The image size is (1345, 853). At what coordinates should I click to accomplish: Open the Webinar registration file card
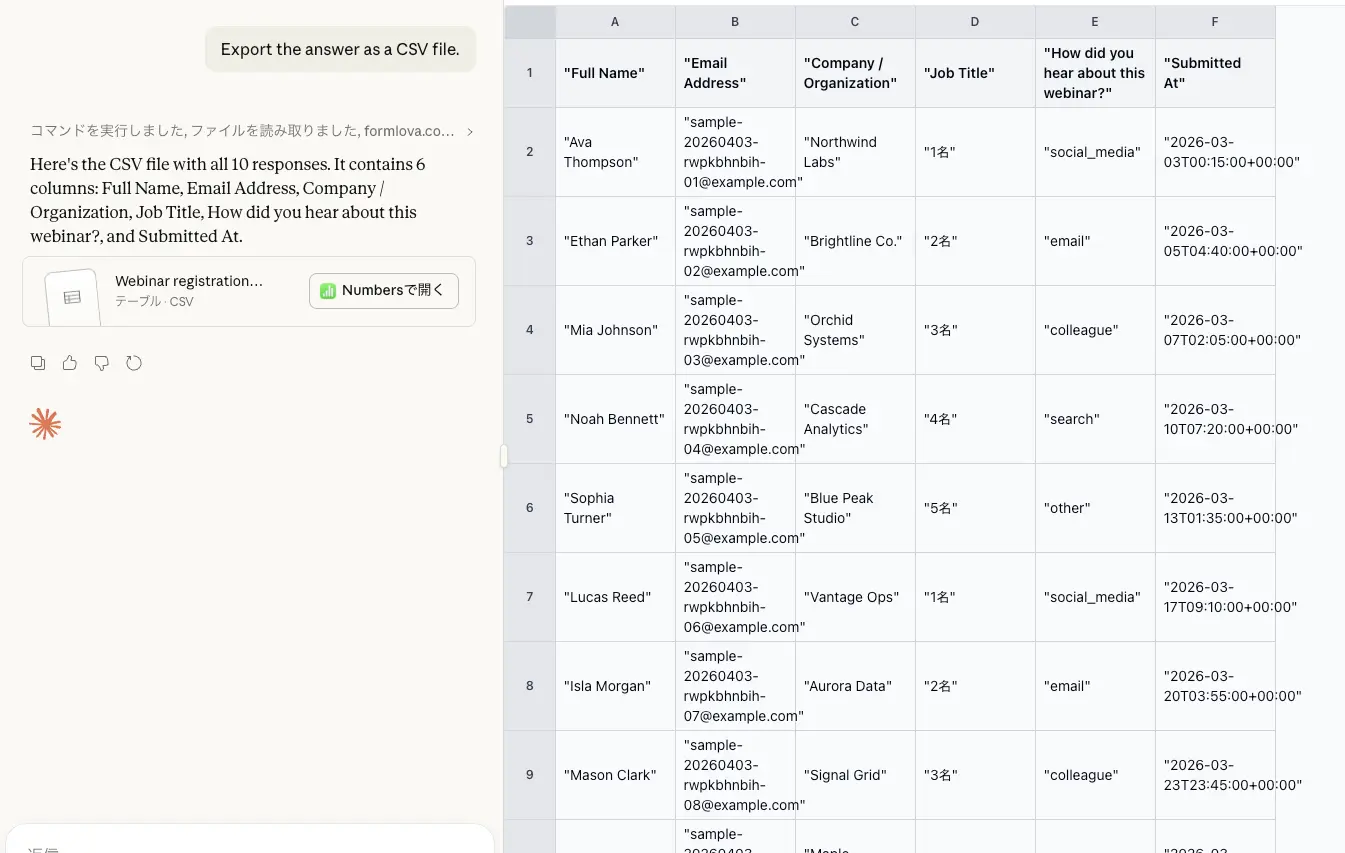[188, 291]
